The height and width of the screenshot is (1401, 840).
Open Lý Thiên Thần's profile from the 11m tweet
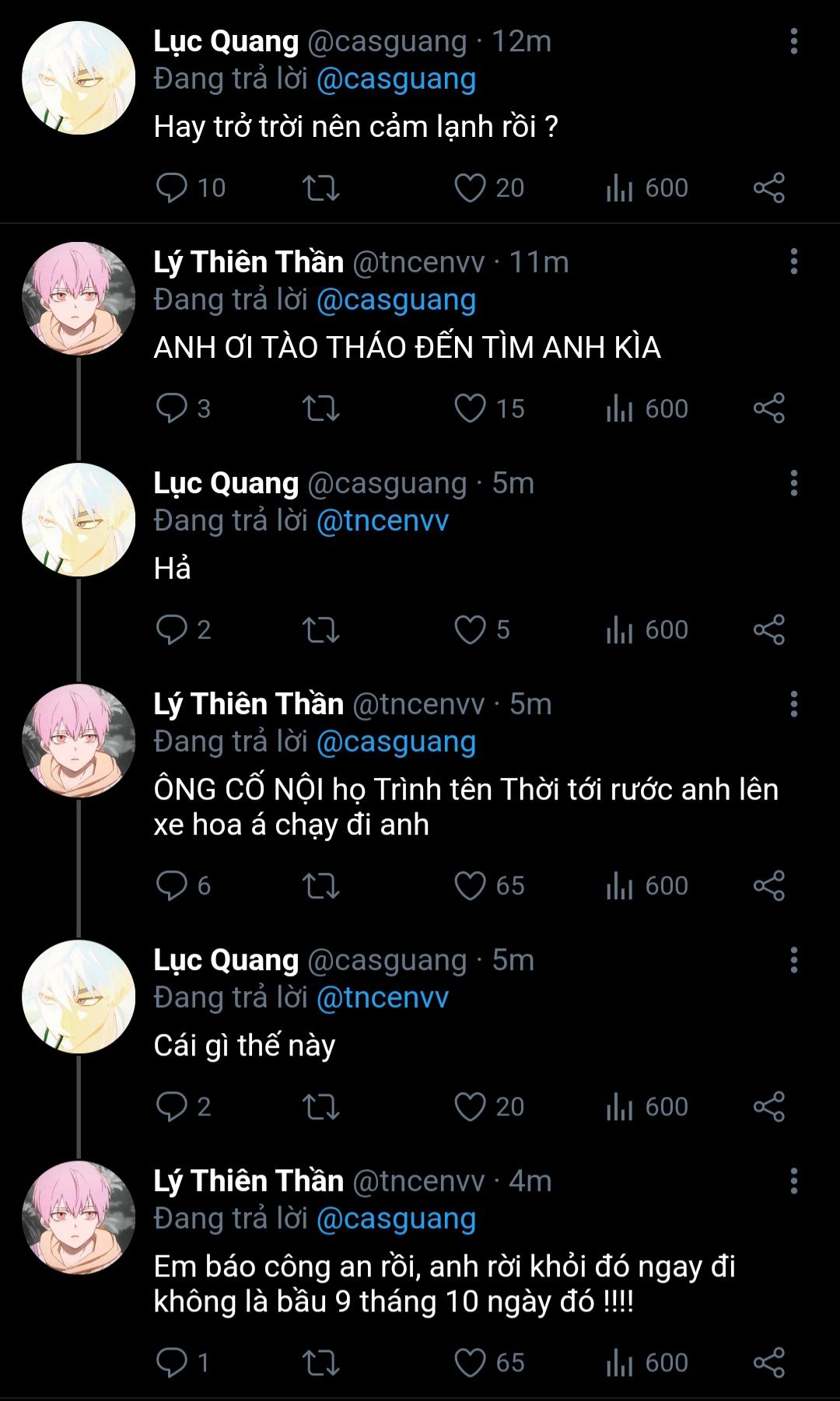(x=248, y=262)
